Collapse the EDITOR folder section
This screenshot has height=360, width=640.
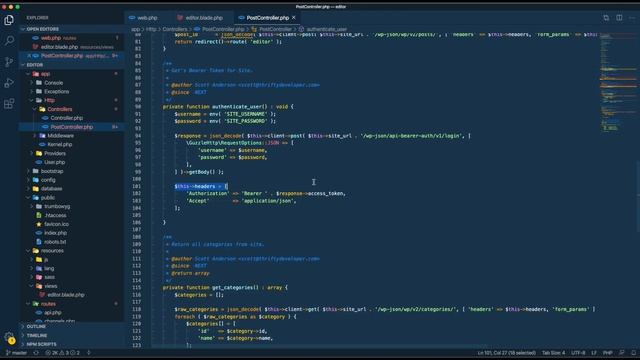[x=35, y=64]
